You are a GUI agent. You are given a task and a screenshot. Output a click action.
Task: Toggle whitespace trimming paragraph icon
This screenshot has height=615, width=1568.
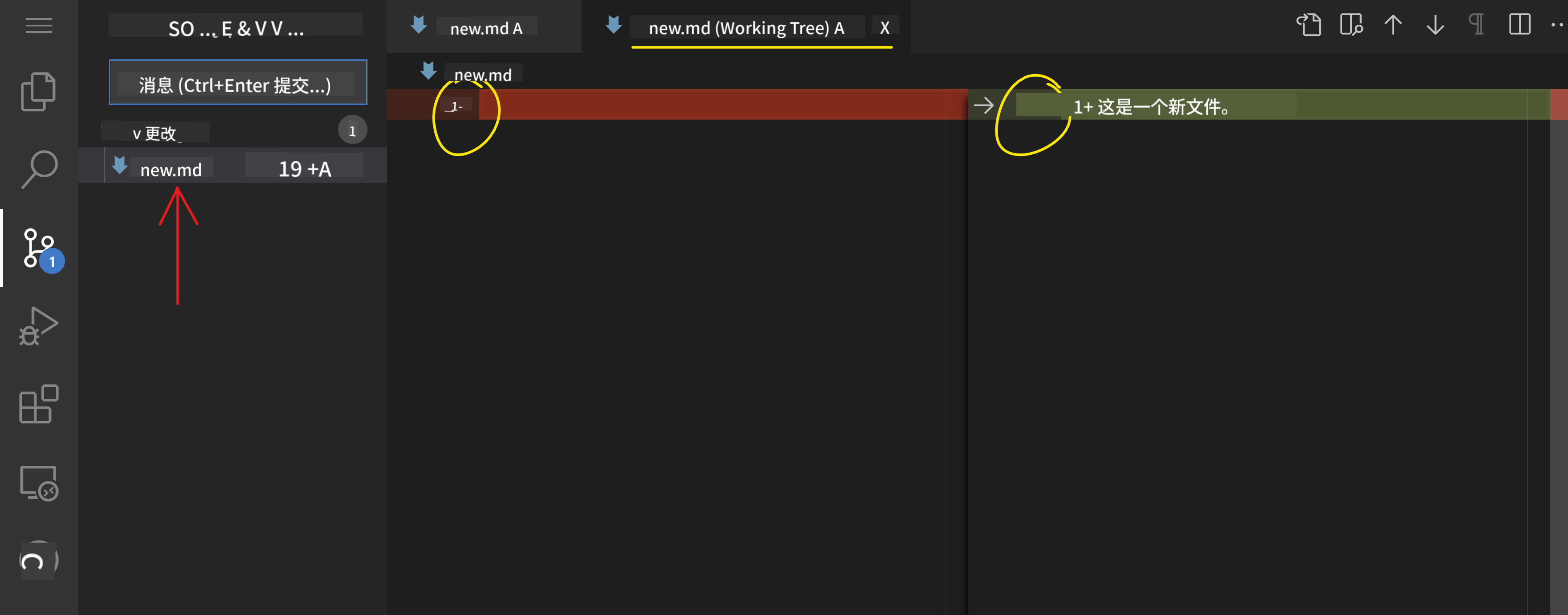click(x=1477, y=25)
